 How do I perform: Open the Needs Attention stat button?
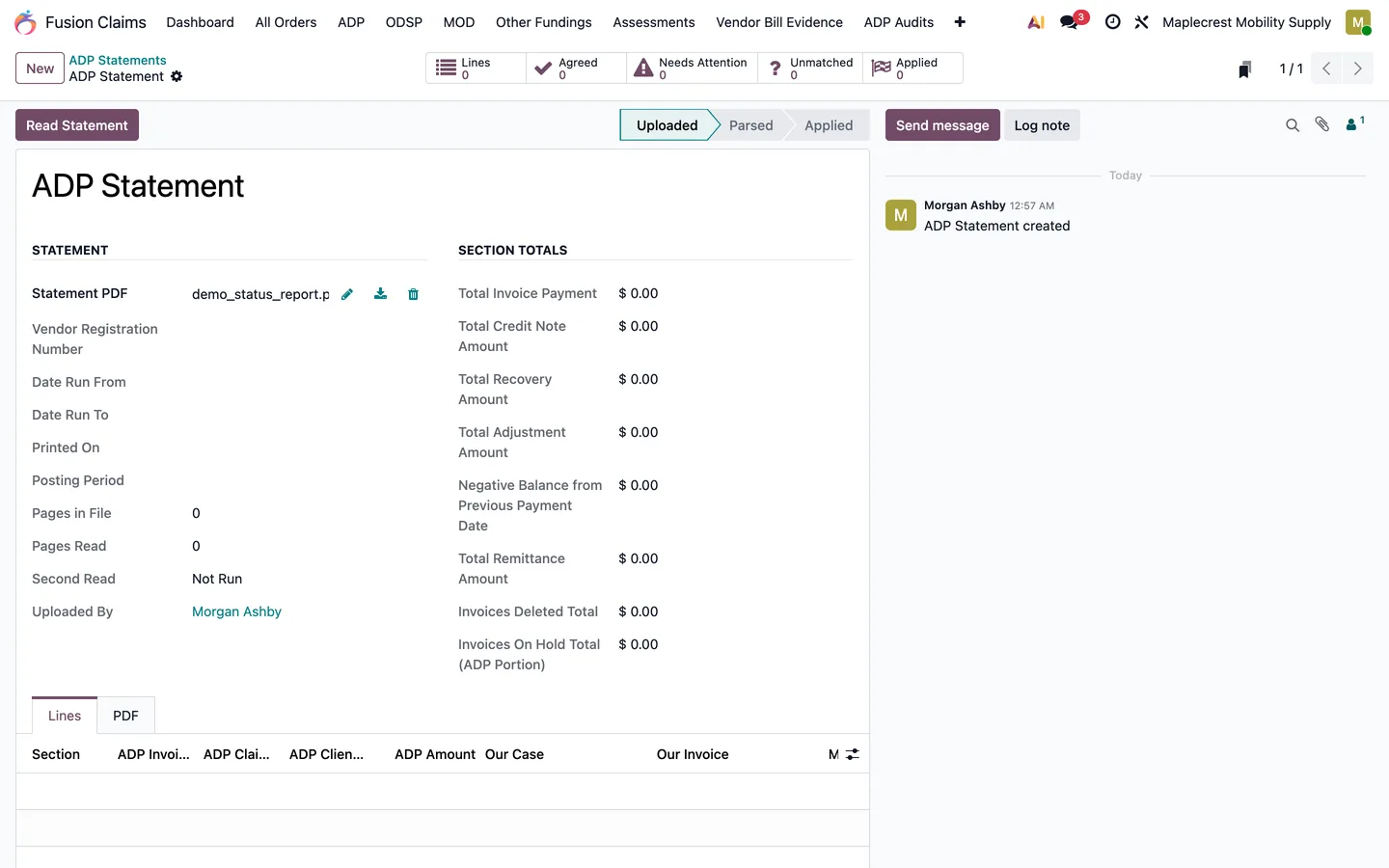(x=692, y=68)
